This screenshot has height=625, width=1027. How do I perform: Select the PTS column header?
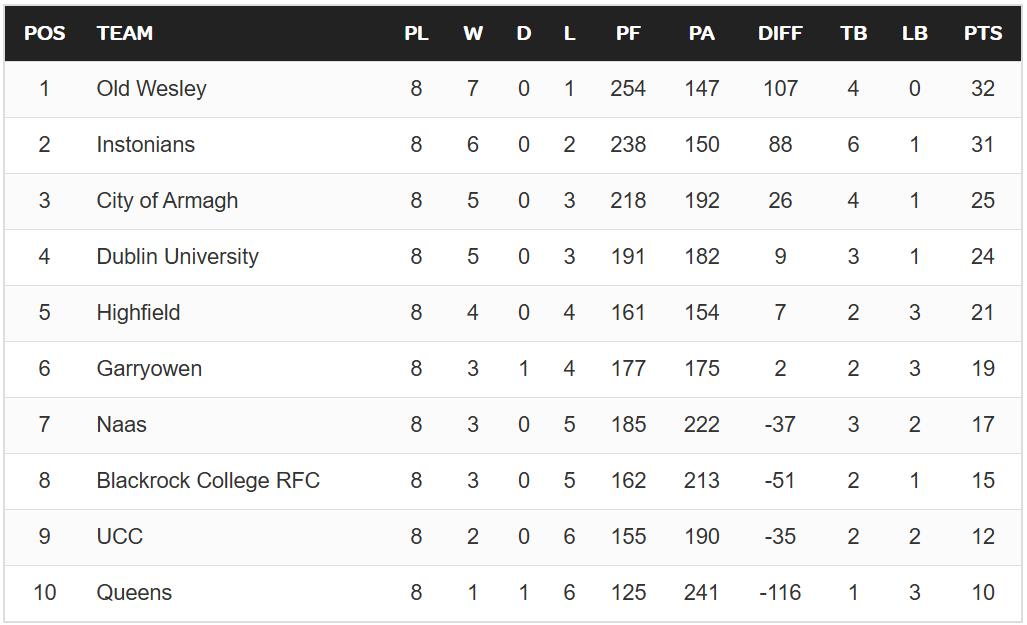click(x=982, y=33)
